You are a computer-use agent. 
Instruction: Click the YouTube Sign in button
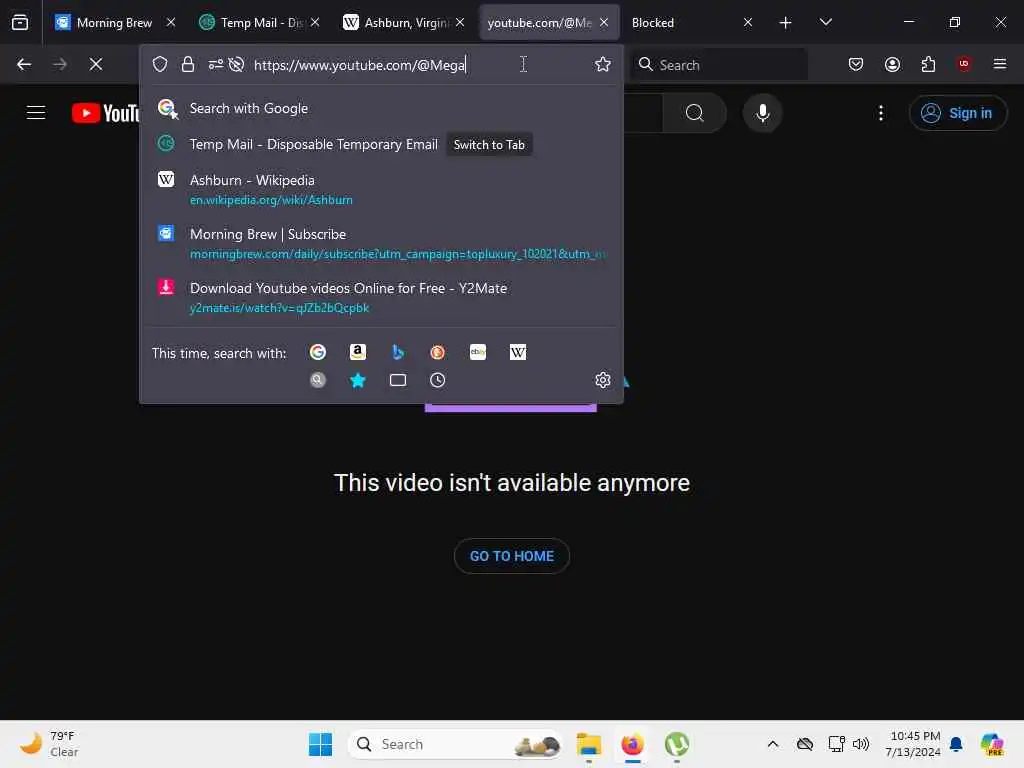[x=957, y=113]
